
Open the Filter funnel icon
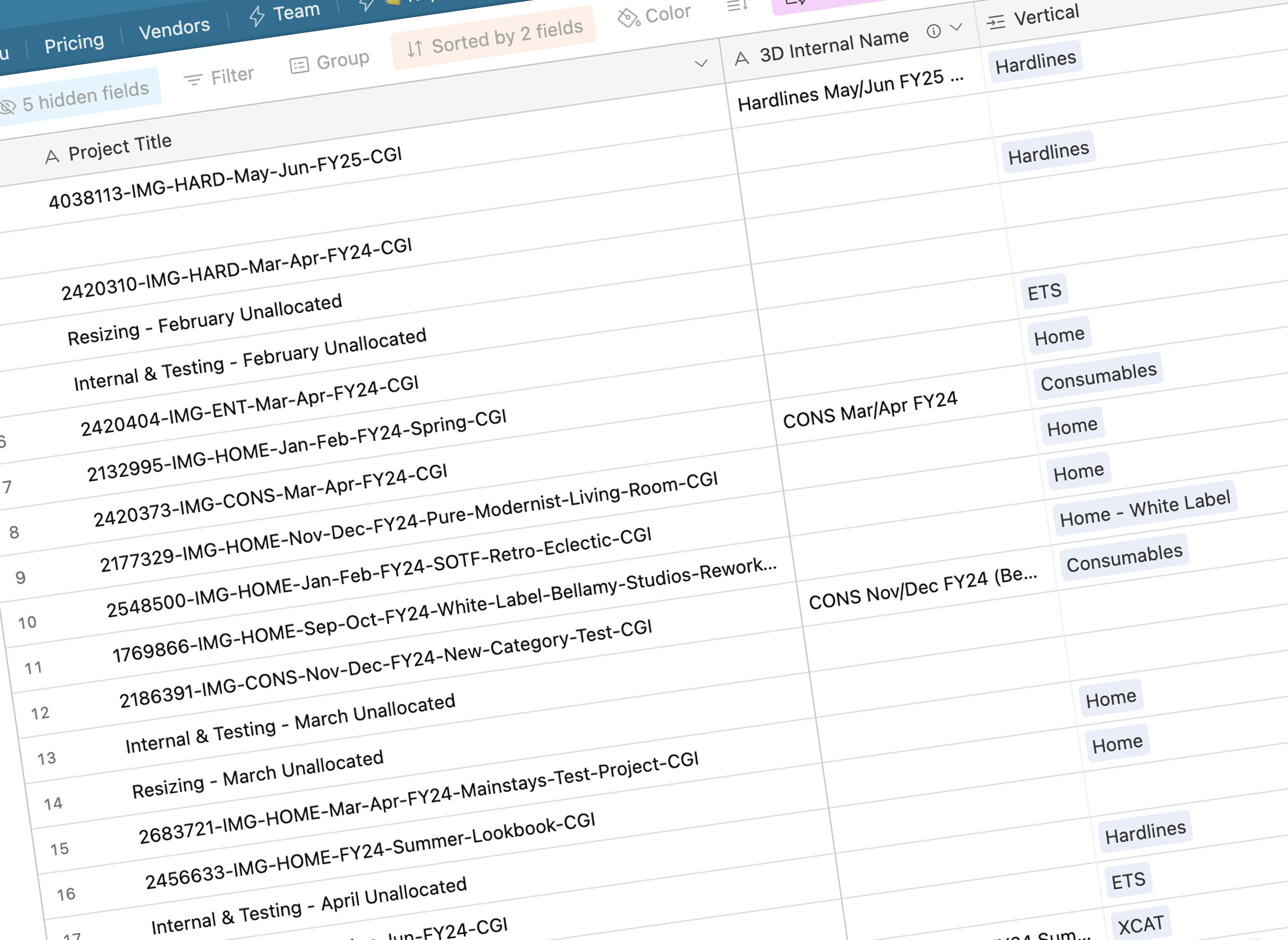[193, 80]
